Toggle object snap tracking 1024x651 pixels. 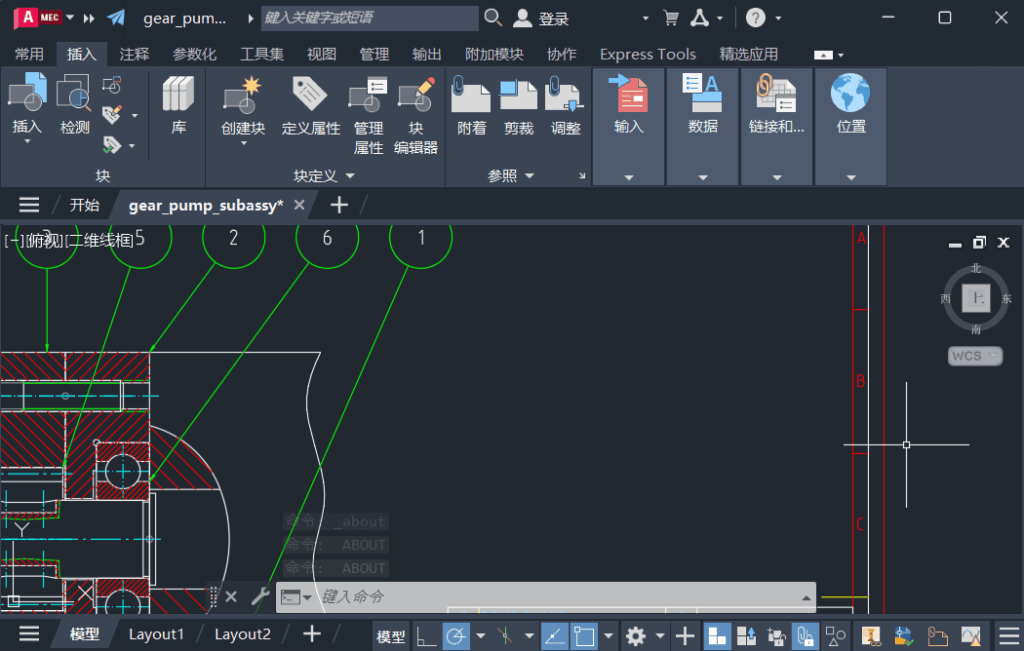tap(554, 635)
